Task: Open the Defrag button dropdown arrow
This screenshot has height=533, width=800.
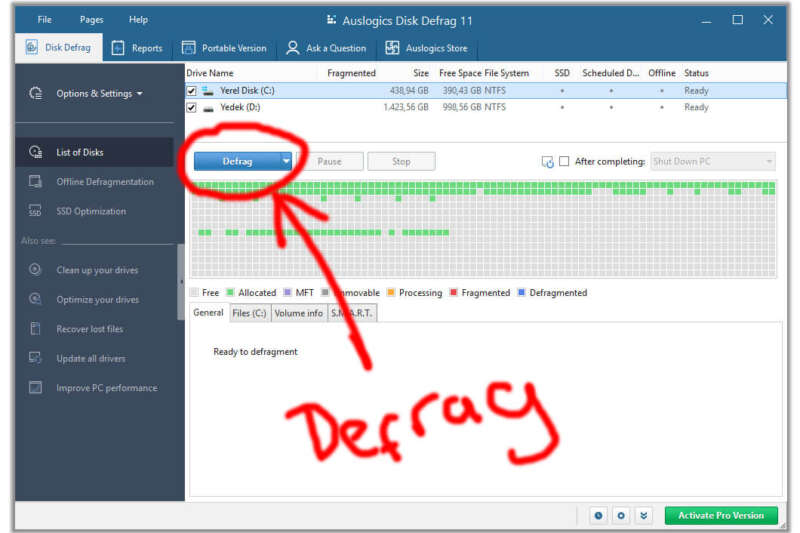Action: point(286,161)
